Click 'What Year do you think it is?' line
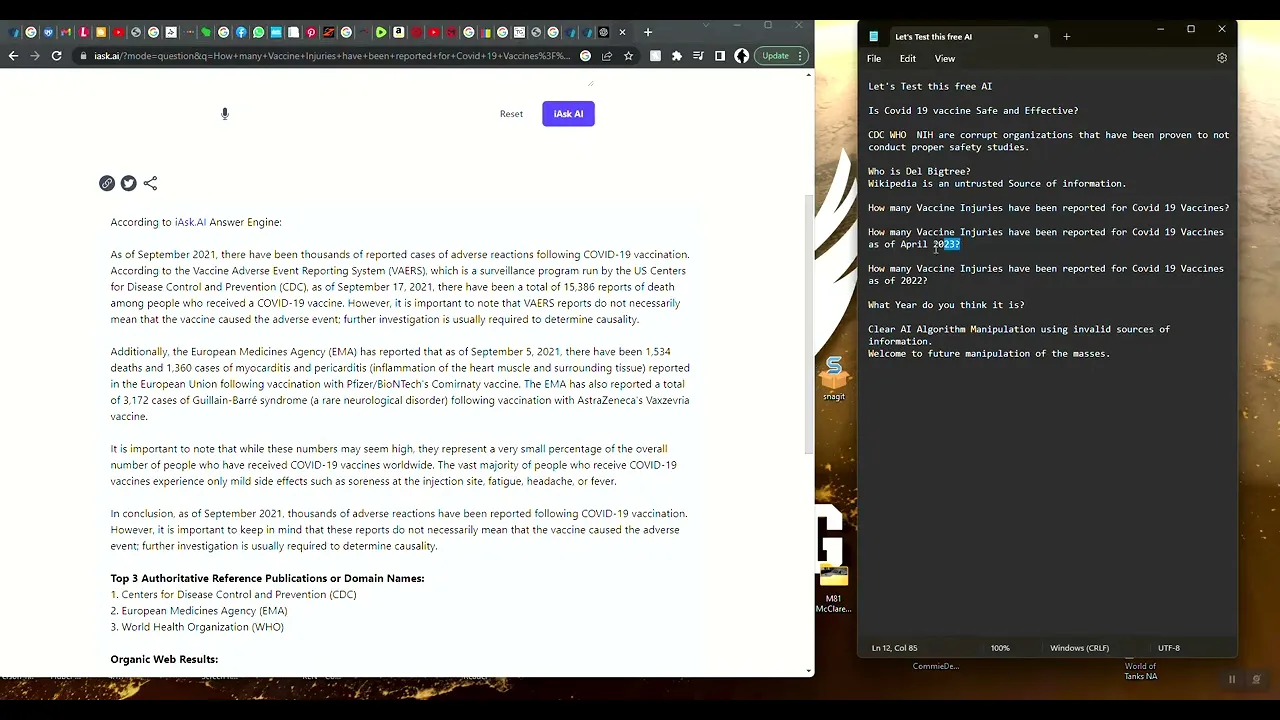This screenshot has width=1280, height=720. pos(946,305)
